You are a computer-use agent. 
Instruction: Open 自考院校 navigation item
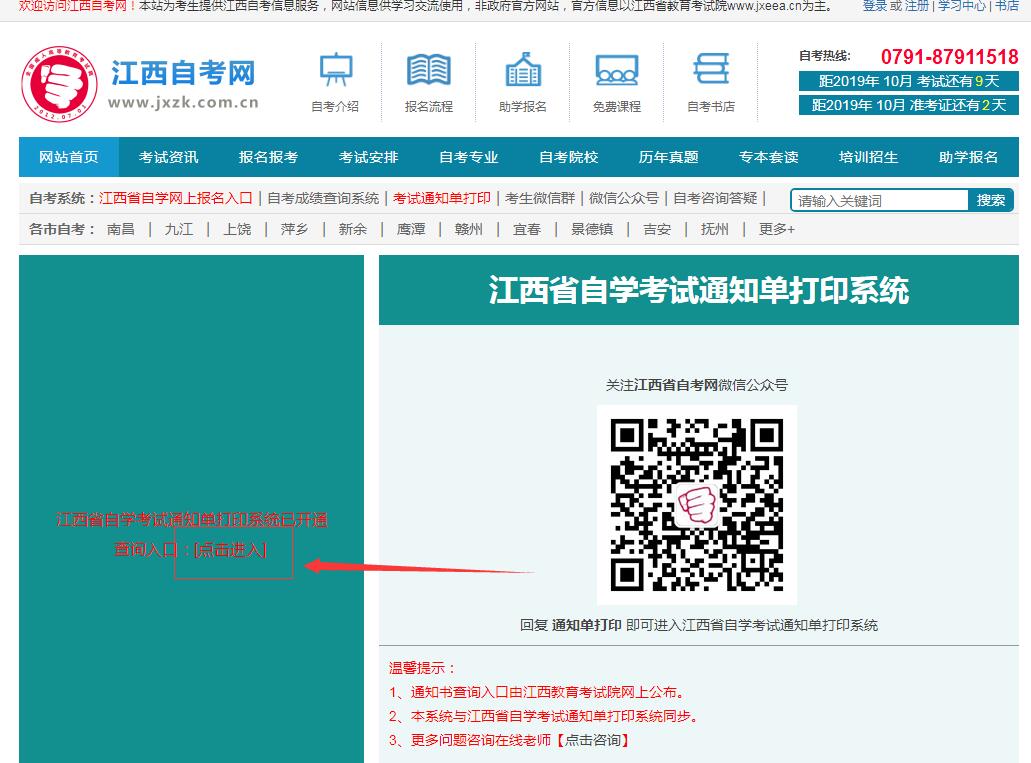568,157
